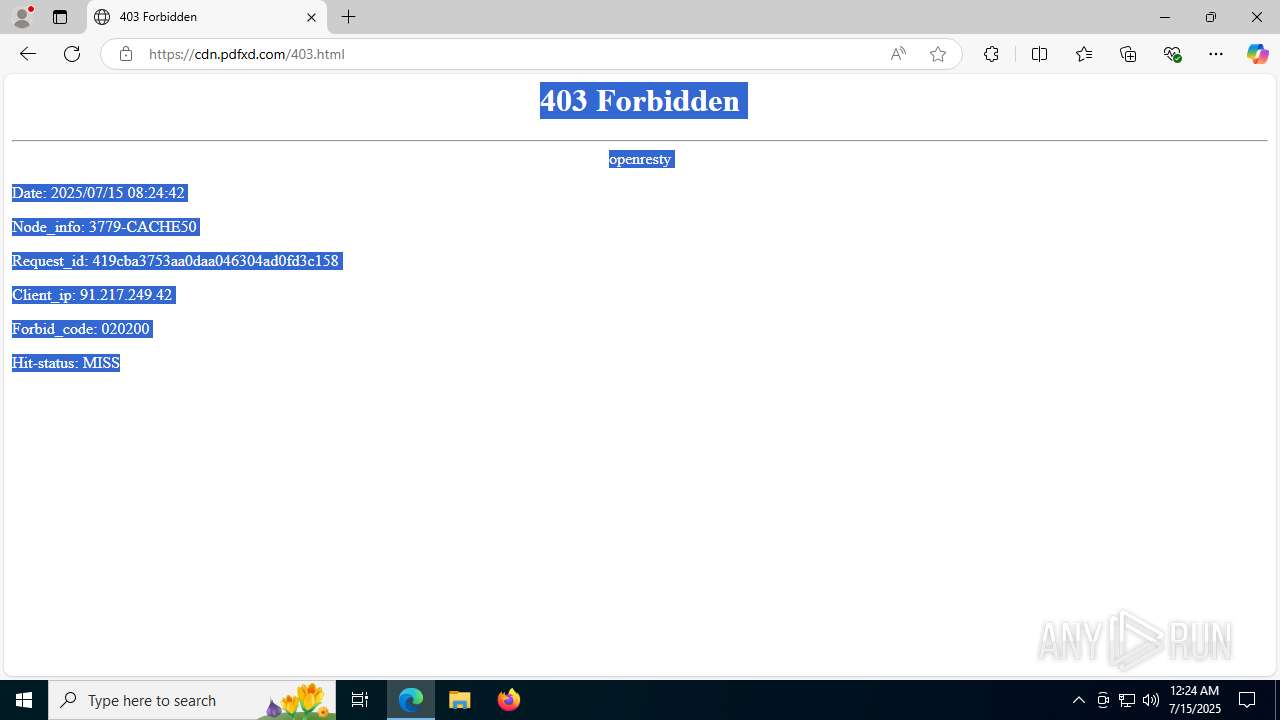Click Forbid_code: 020200 line

81,329
